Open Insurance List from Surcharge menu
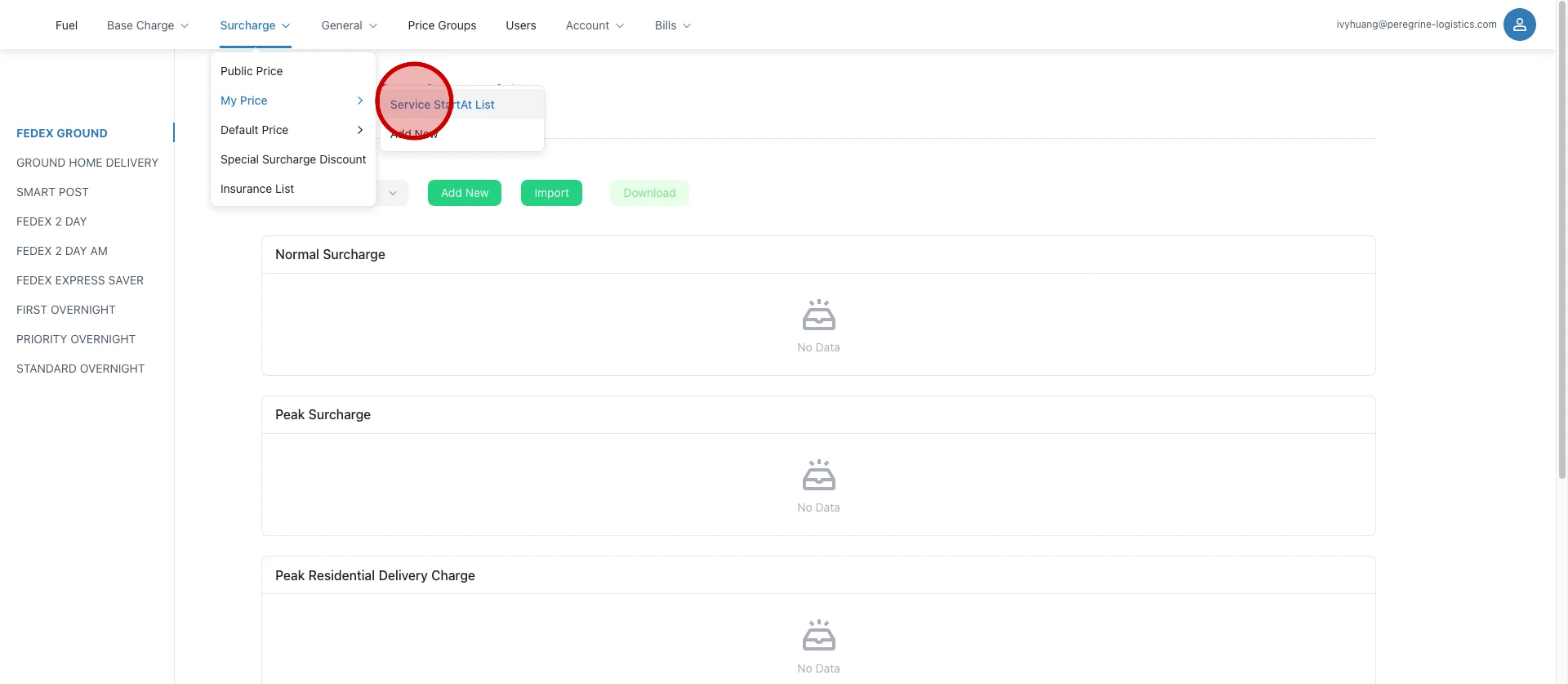The height and width of the screenshot is (684, 1568). pyautogui.click(x=257, y=189)
